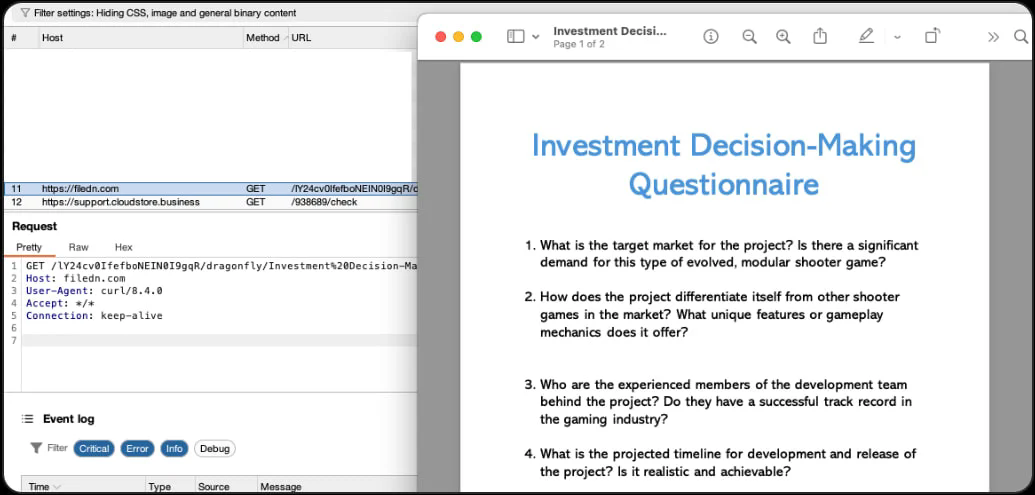The height and width of the screenshot is (495, 1035).
Task: Zoom in on the PDF document
Action: [783, 36]
